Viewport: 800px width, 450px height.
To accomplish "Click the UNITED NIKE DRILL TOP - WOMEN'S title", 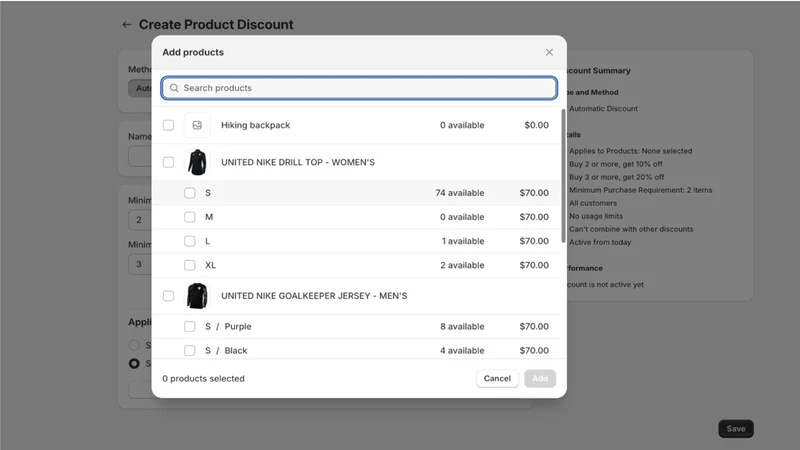I will point(298,162).
